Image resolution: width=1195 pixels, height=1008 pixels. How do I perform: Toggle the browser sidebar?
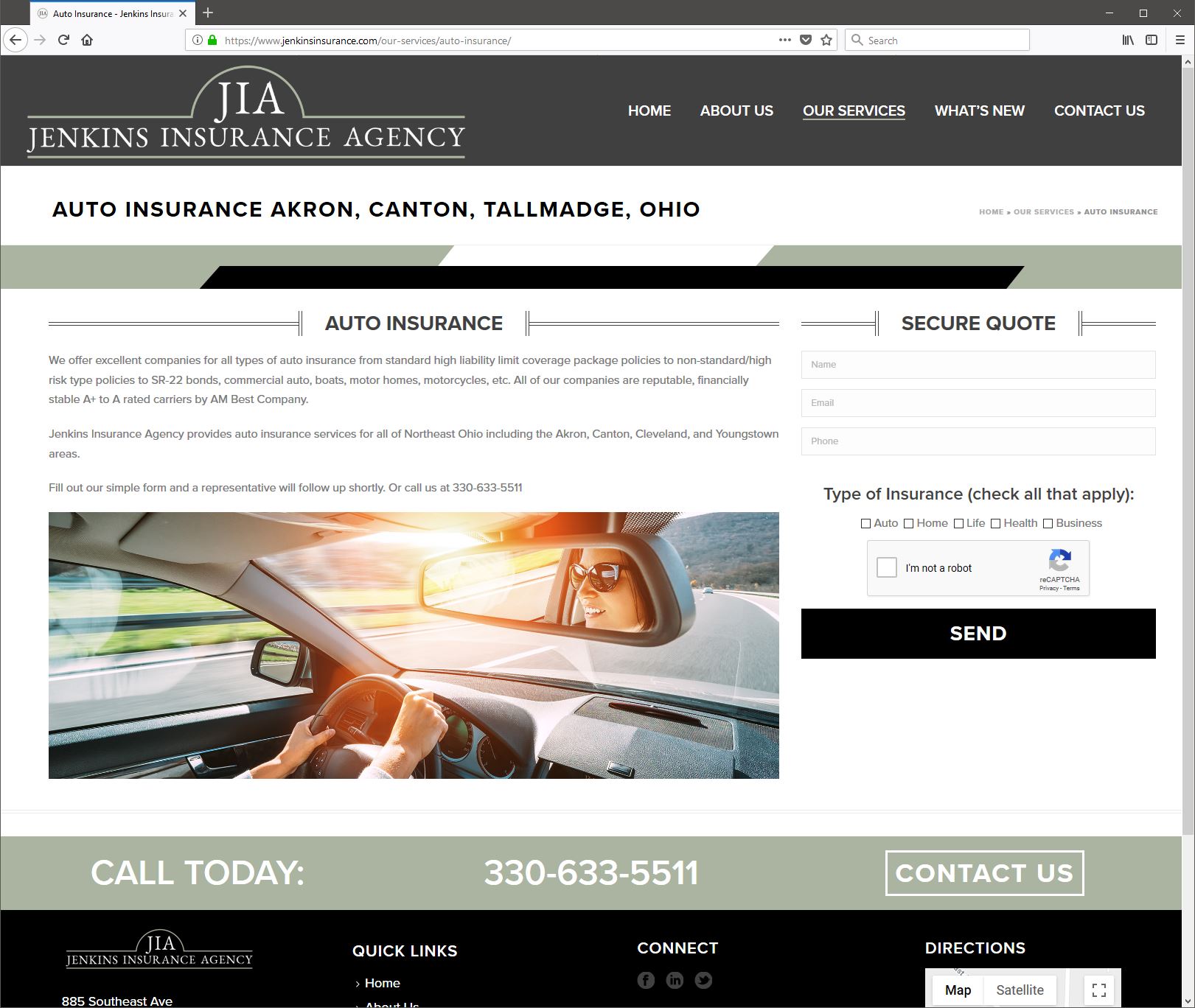(1152, 40)
